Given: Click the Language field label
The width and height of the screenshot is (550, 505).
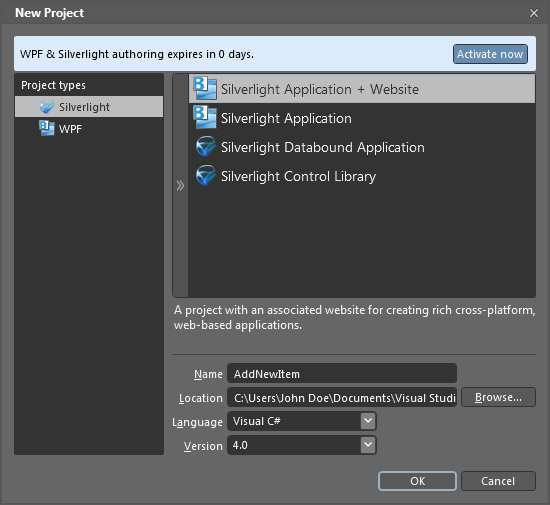Looking at the screenshot, I should click(197, 422).
